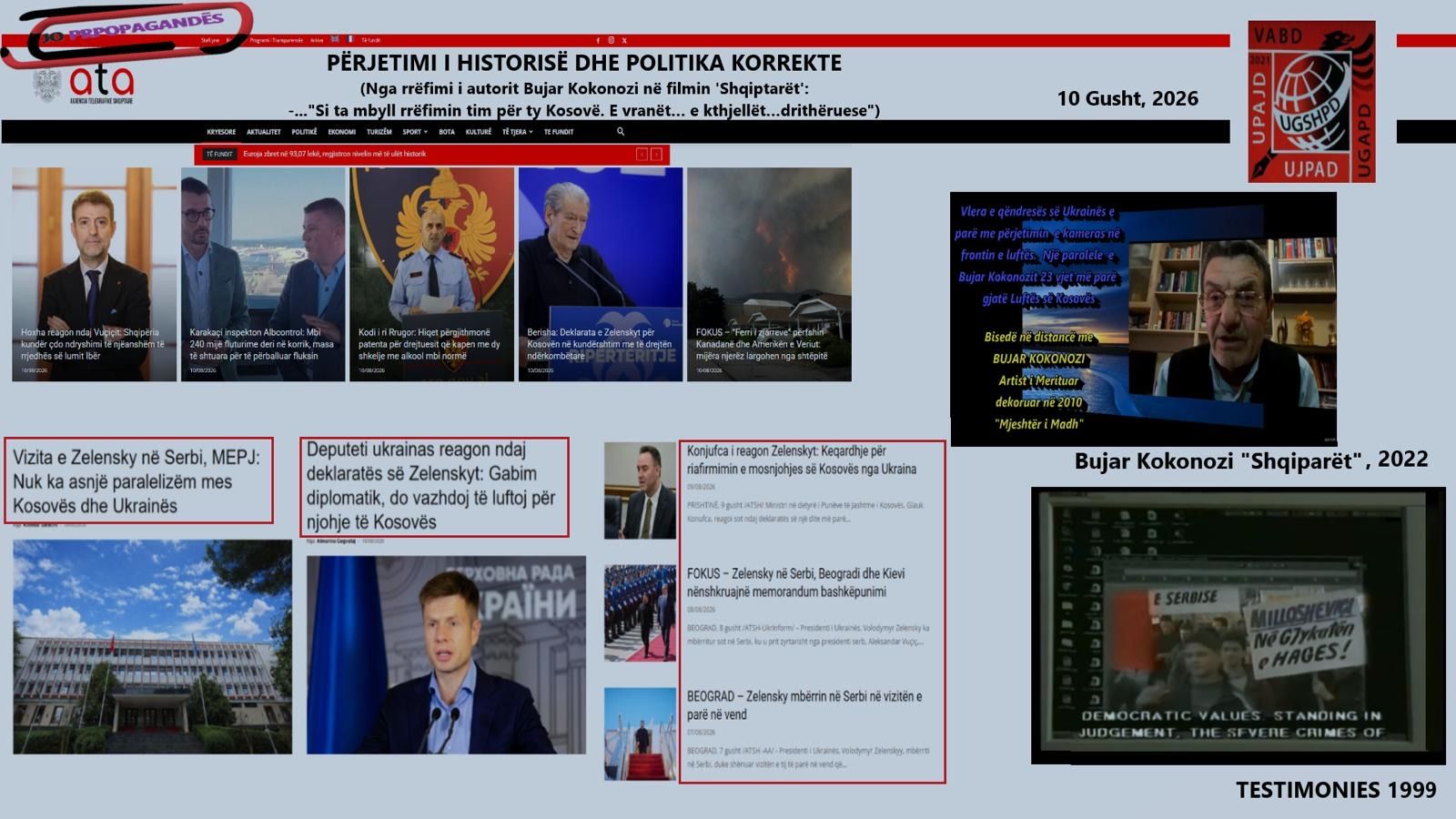
Task: Click the Arkiva link in top bar
Action: [317, 40]
